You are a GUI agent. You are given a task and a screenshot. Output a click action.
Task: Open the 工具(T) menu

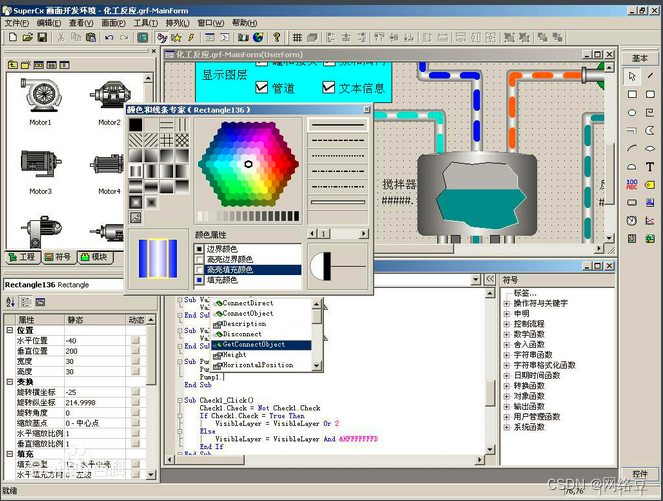(145, 22)
